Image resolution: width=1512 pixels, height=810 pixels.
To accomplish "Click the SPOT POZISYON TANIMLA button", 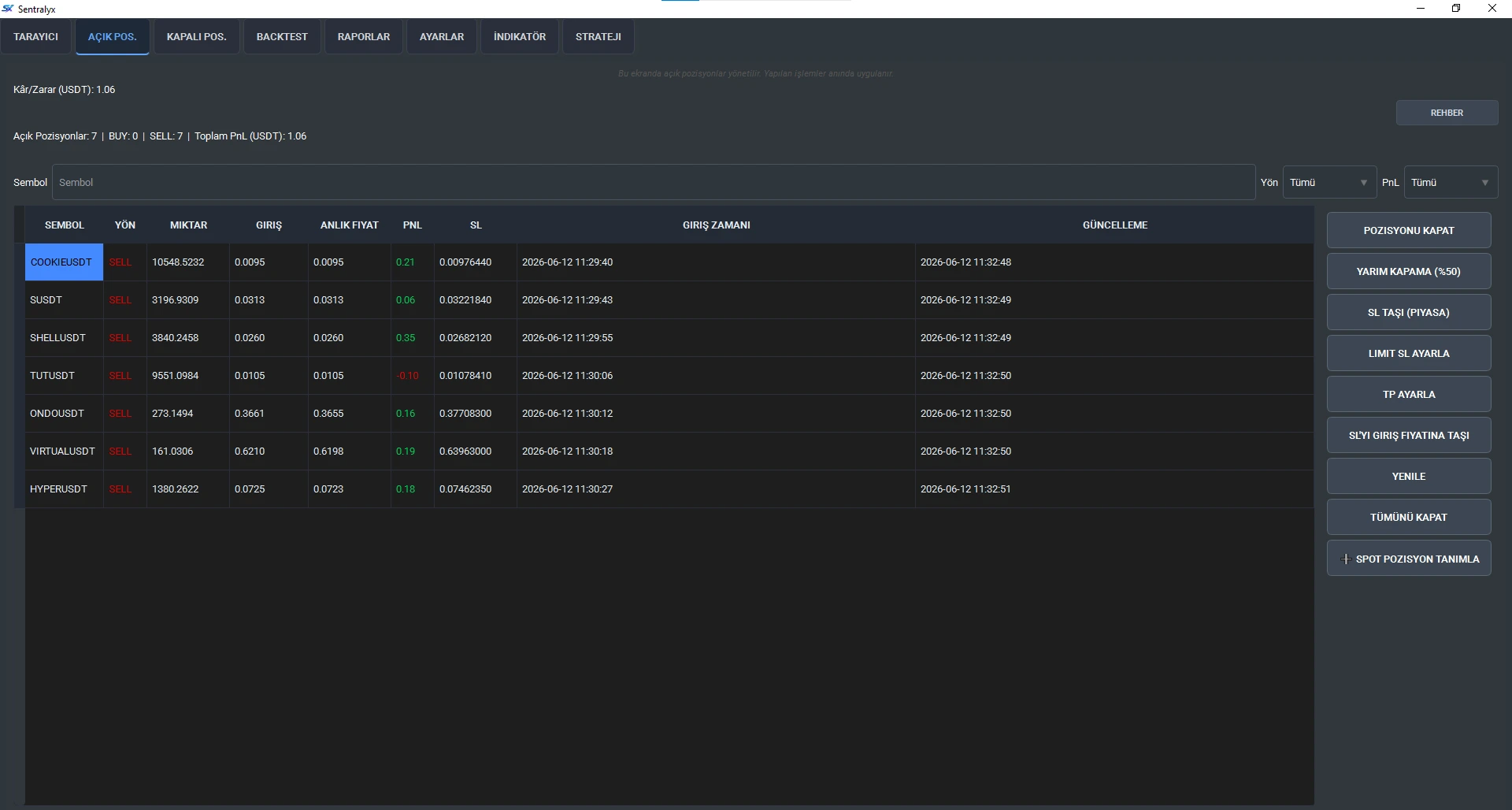I will coord(1409,559).
